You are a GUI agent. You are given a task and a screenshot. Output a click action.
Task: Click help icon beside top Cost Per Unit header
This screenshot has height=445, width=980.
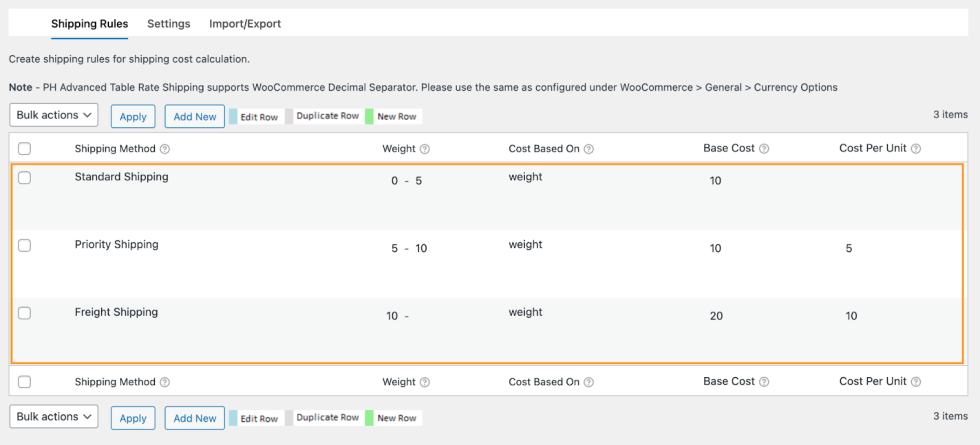(916, 149)
